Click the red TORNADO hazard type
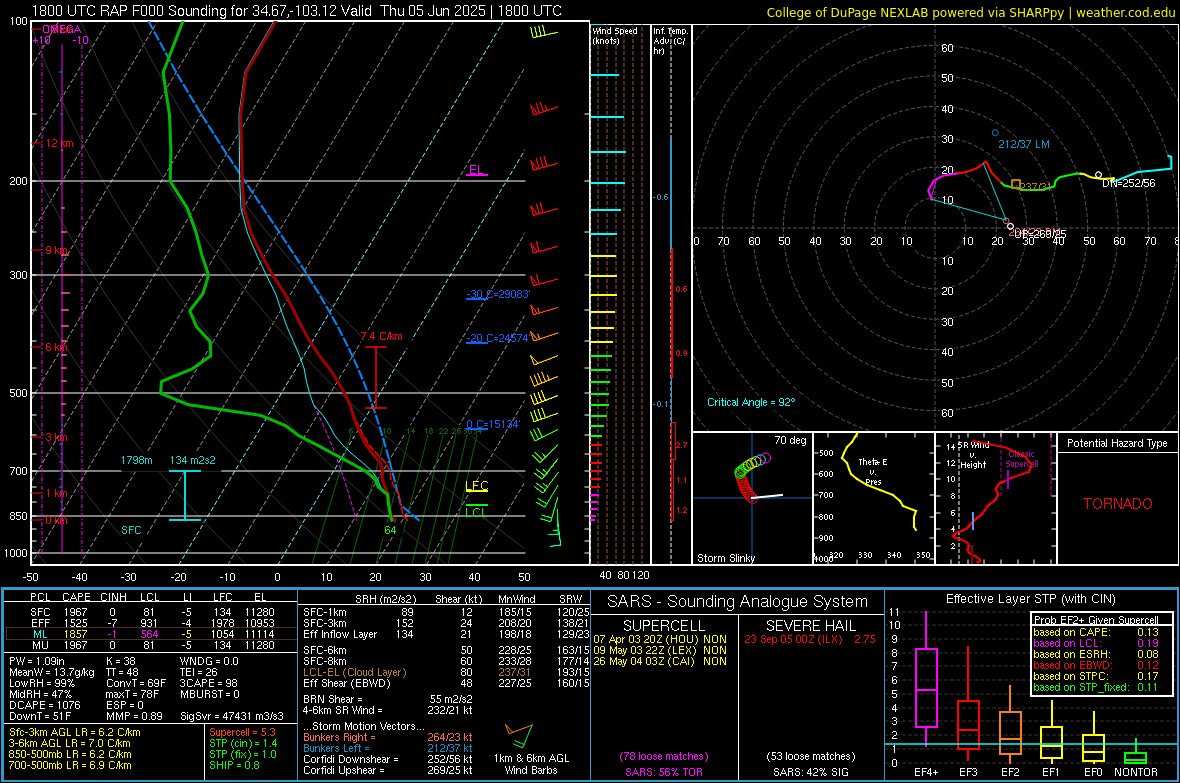 pos(1118,504)
